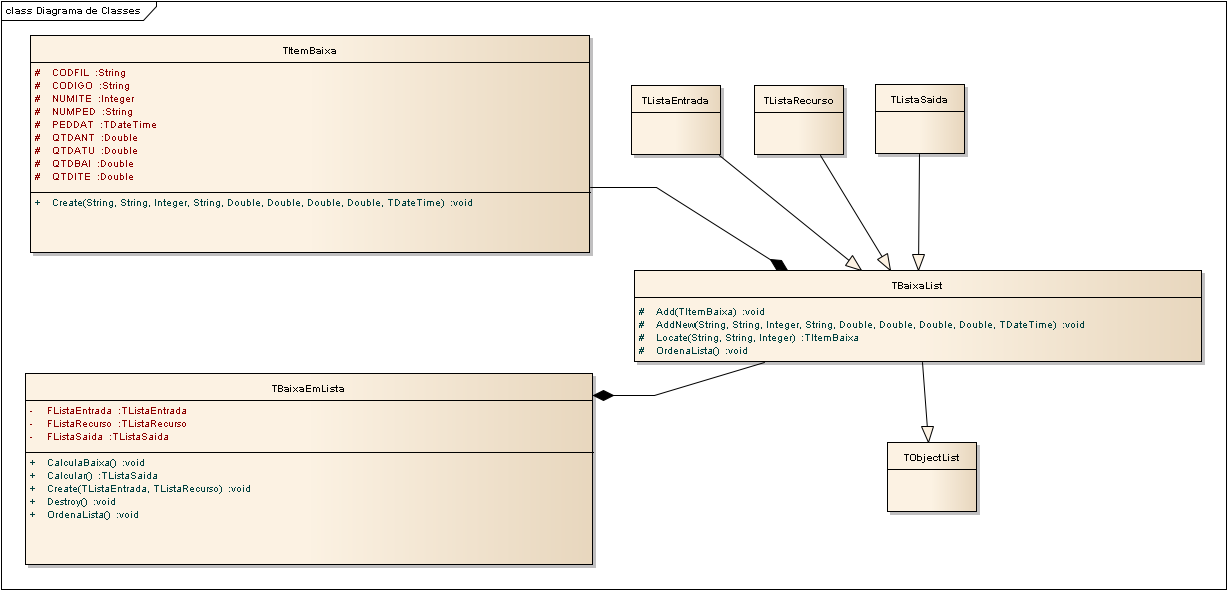Select FListaSaida :TListaSaida attribute
Viewport: 1227px width, 590px height.
click(x=108, y=437)
